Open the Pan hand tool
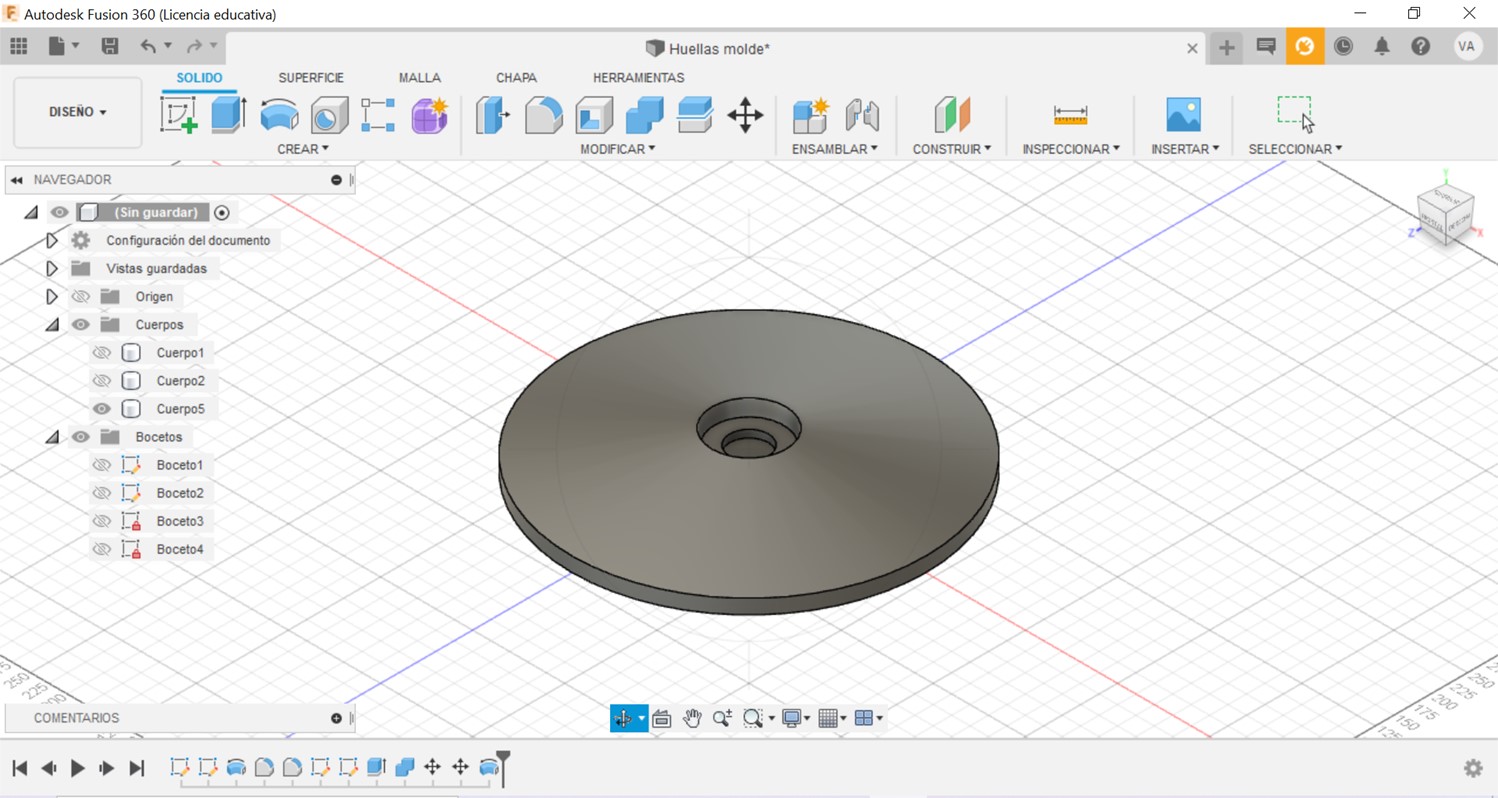Screen dimensions: 1498x798 click(x=692, y=718)
